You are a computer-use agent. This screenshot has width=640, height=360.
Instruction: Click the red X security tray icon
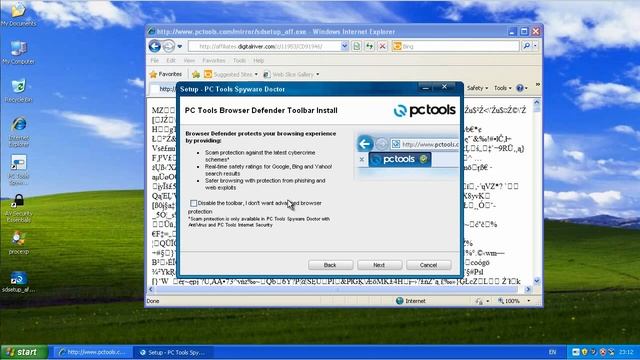(x=602, y=352)
